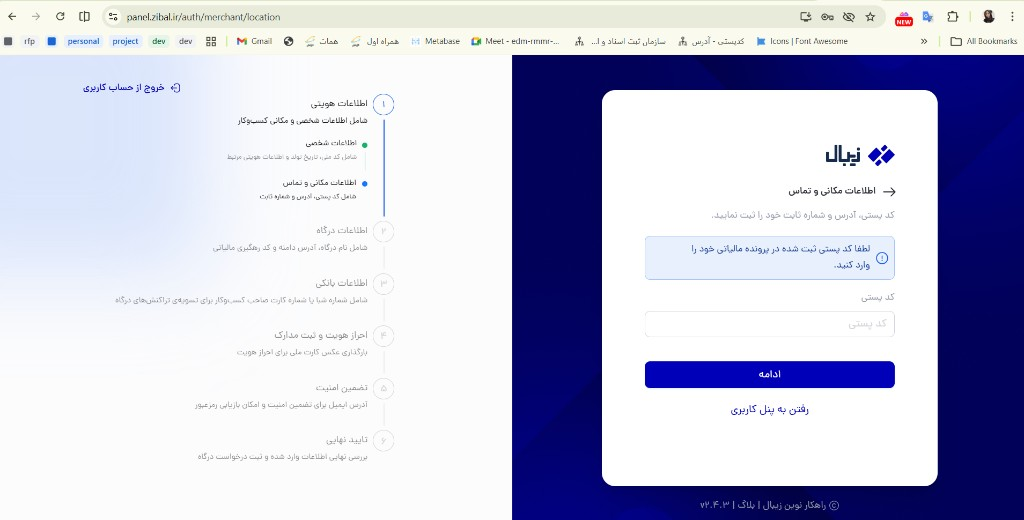Click the اطلاعات بانکی step title text

[x=342, y=283]
